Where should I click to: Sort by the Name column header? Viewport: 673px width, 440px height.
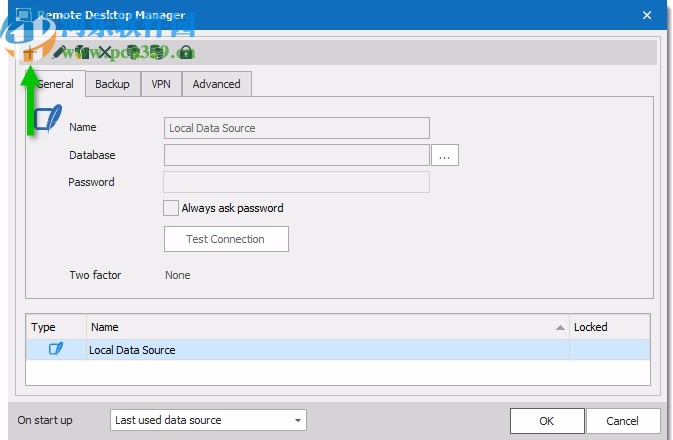click(328, 327)
